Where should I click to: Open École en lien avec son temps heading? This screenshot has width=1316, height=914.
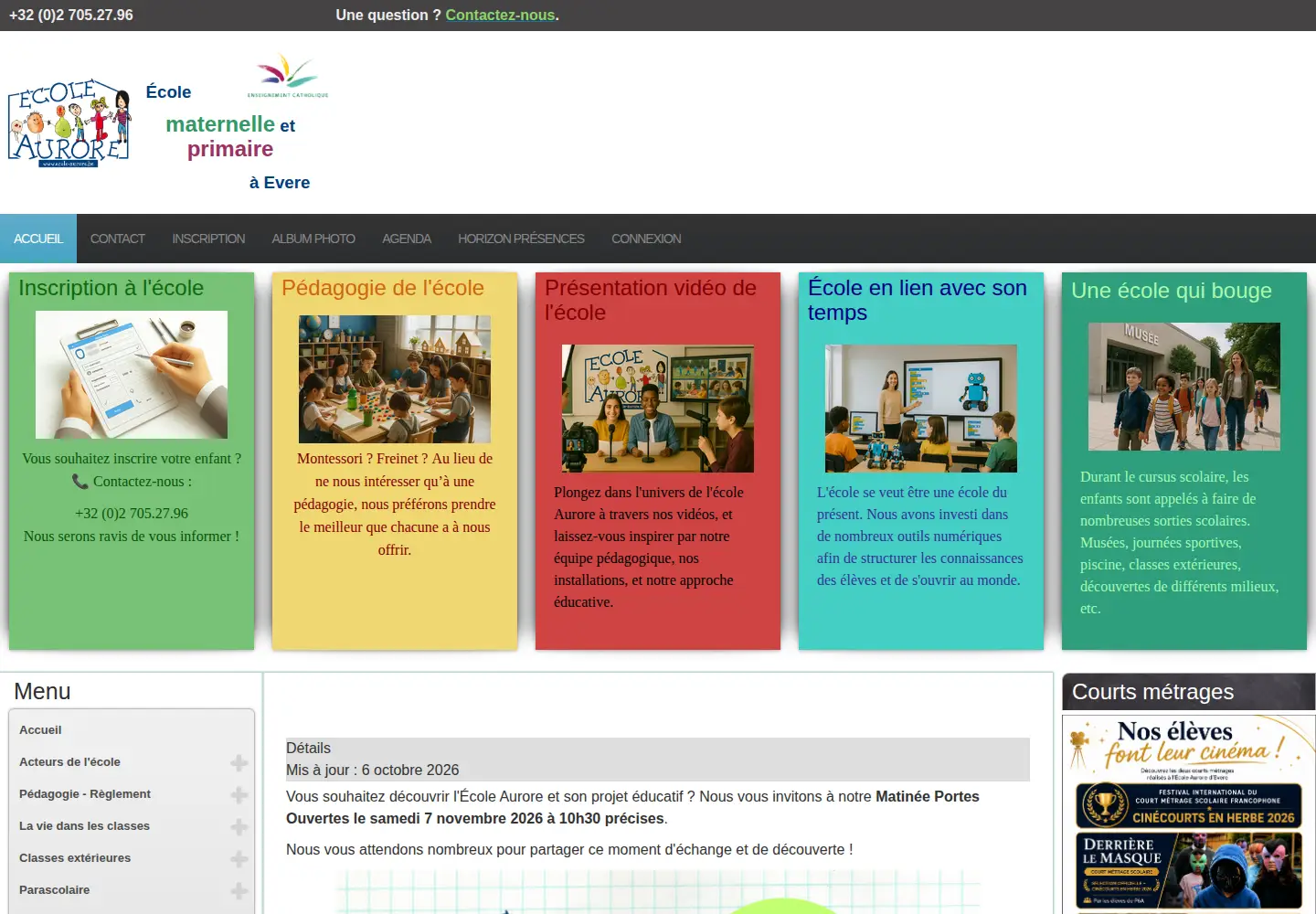(918, 300)
